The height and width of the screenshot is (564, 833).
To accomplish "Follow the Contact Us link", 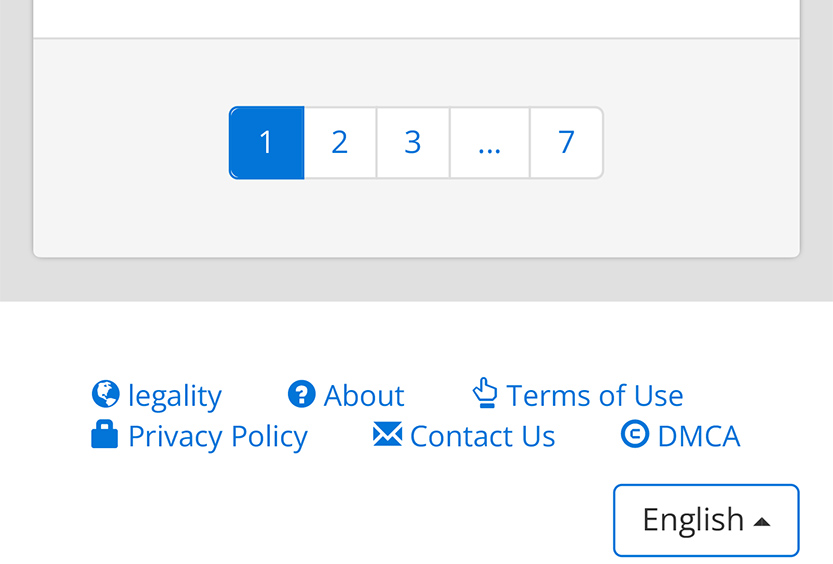I will click(482, 437).
